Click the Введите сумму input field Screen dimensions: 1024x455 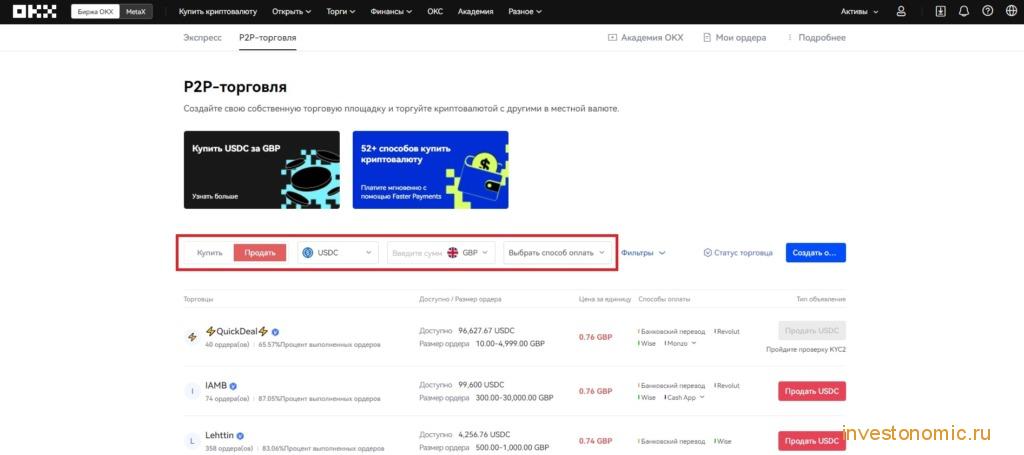coord(416,253)
